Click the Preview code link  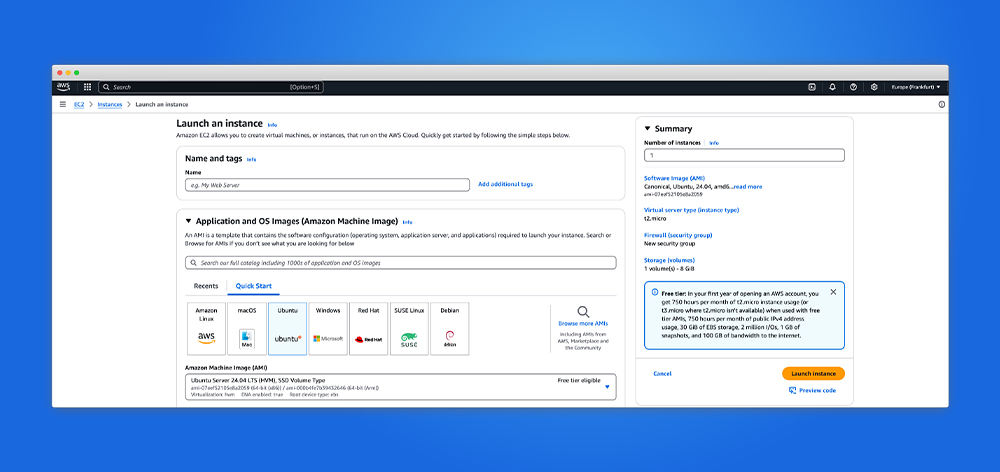[817, 390]
